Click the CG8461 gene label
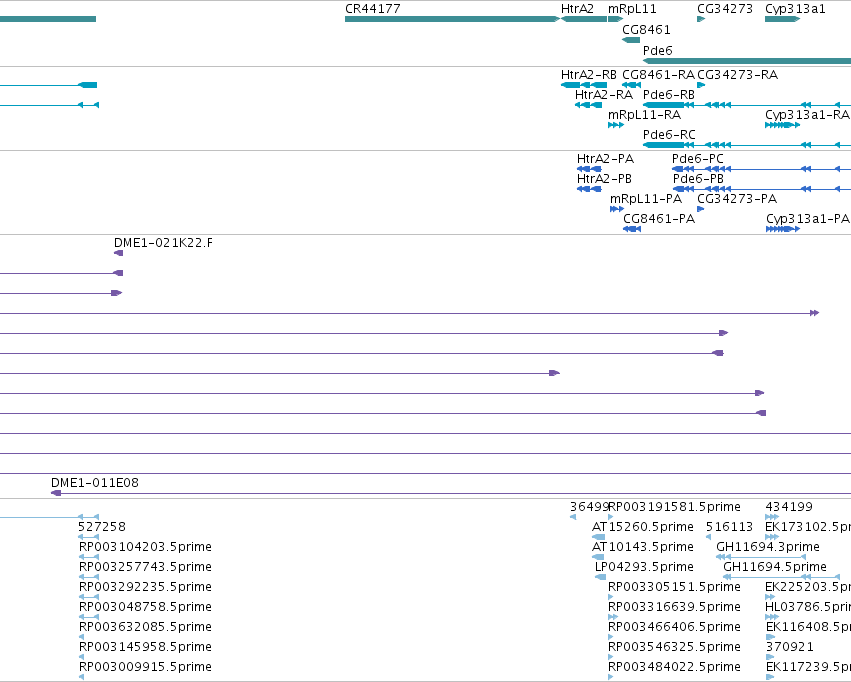 [x=646, y=29]
